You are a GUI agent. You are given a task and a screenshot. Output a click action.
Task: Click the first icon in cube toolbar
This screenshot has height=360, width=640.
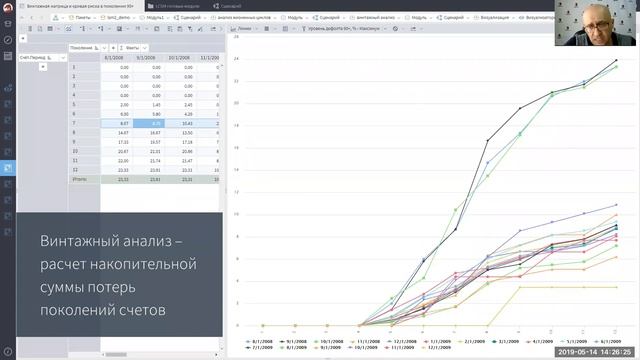click(x=30, y=29)
